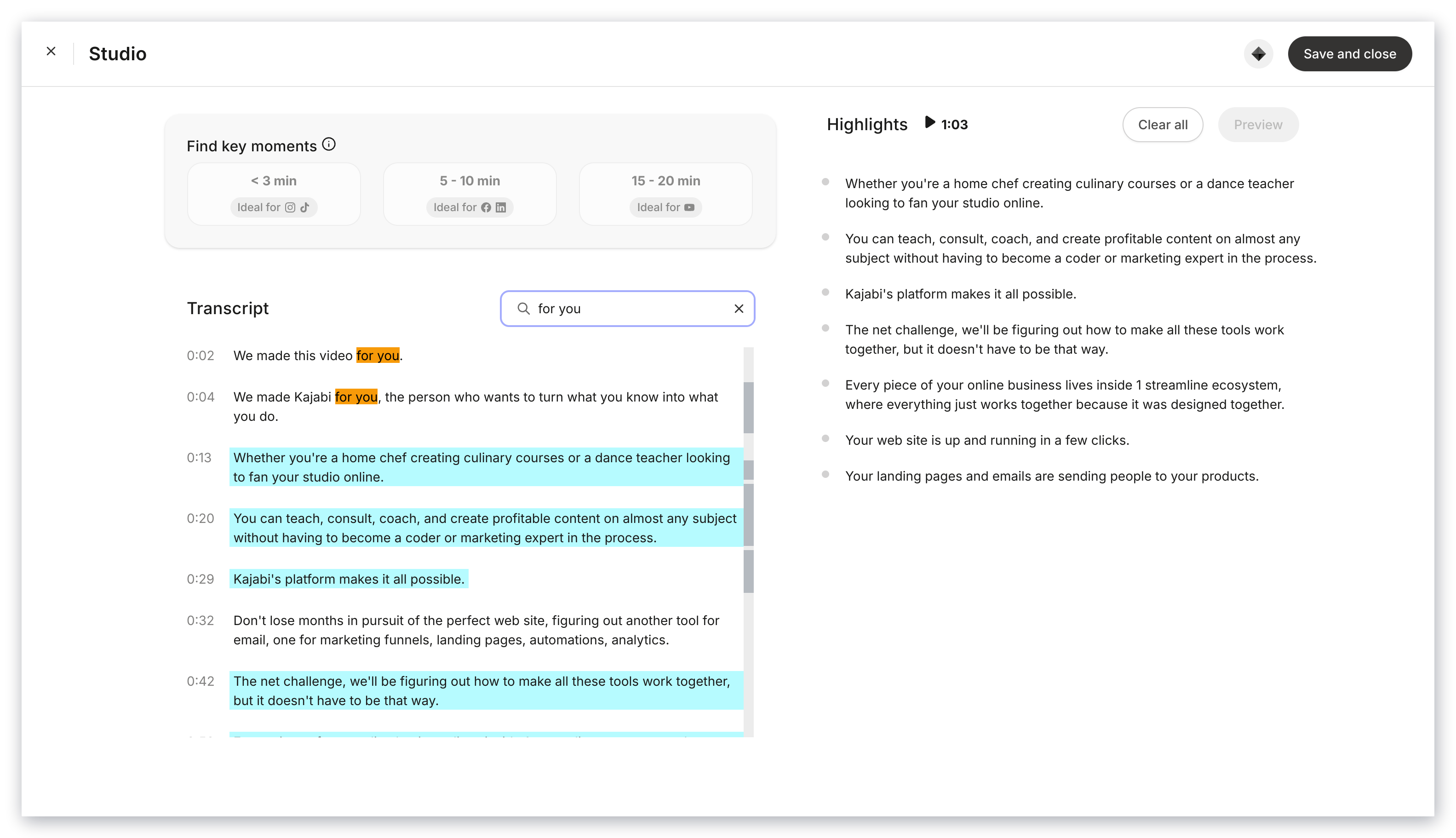Select the 15 - 20 min key moments option
1456x838 pixels.
click(x=665, y=194)
